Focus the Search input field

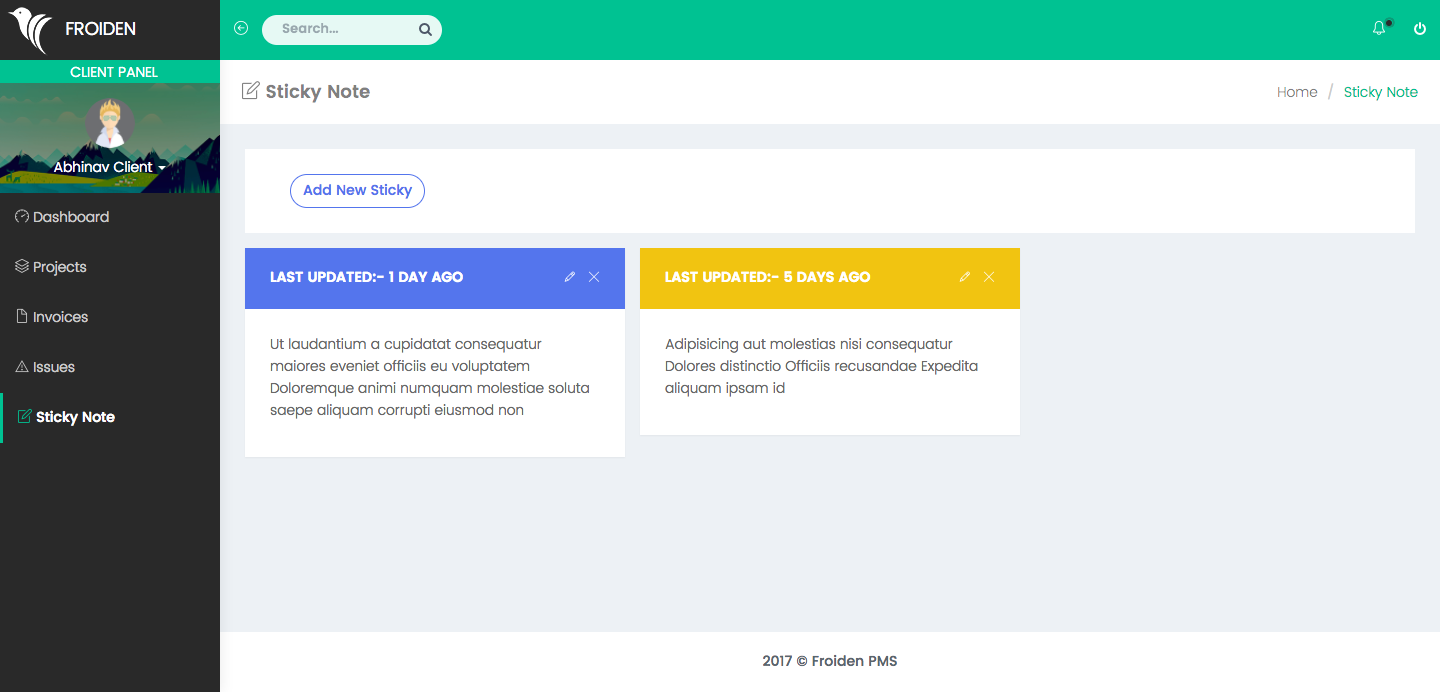click(340, 29)
